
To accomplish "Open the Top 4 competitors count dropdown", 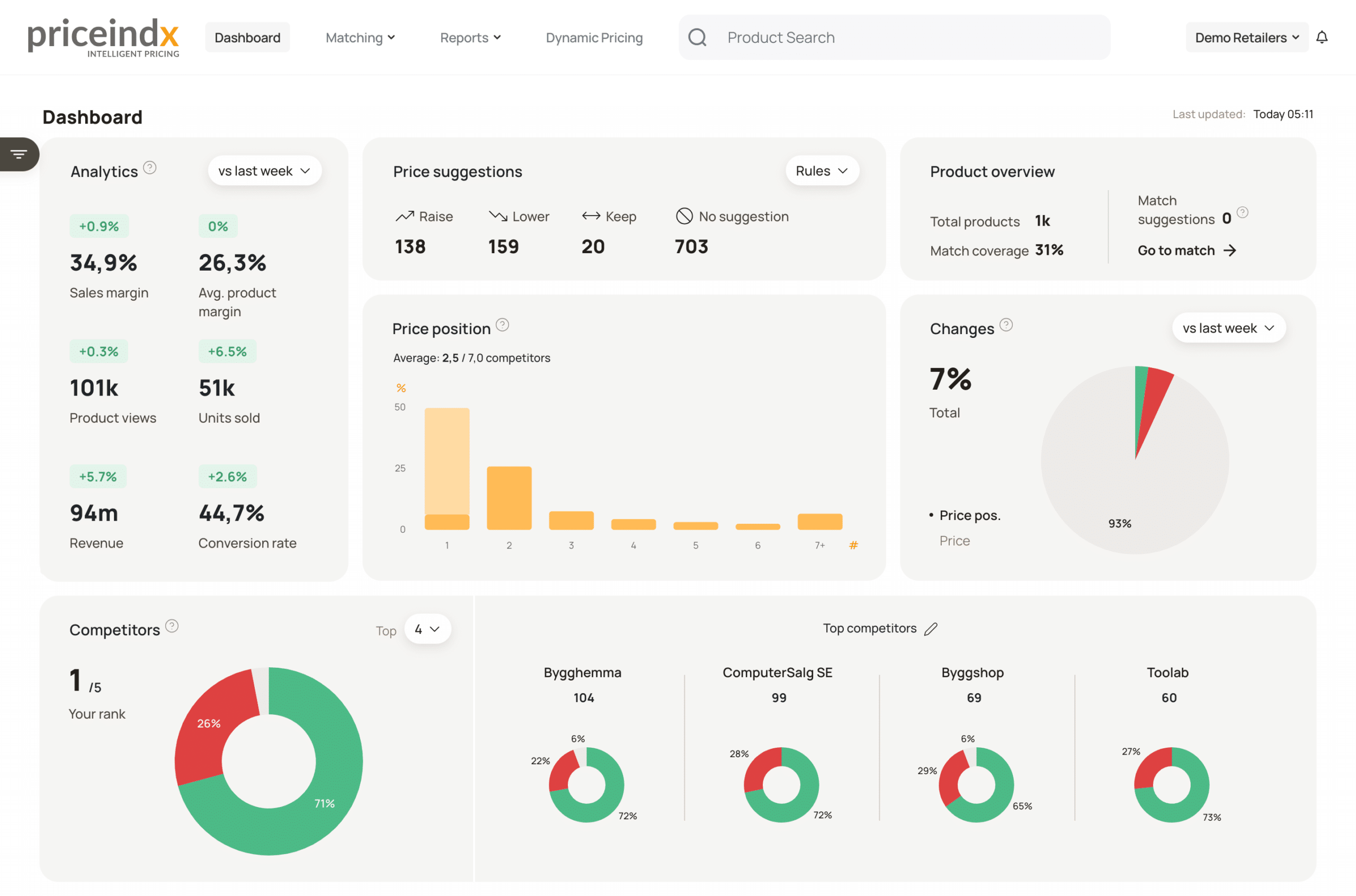I will (x=427, y=629).
